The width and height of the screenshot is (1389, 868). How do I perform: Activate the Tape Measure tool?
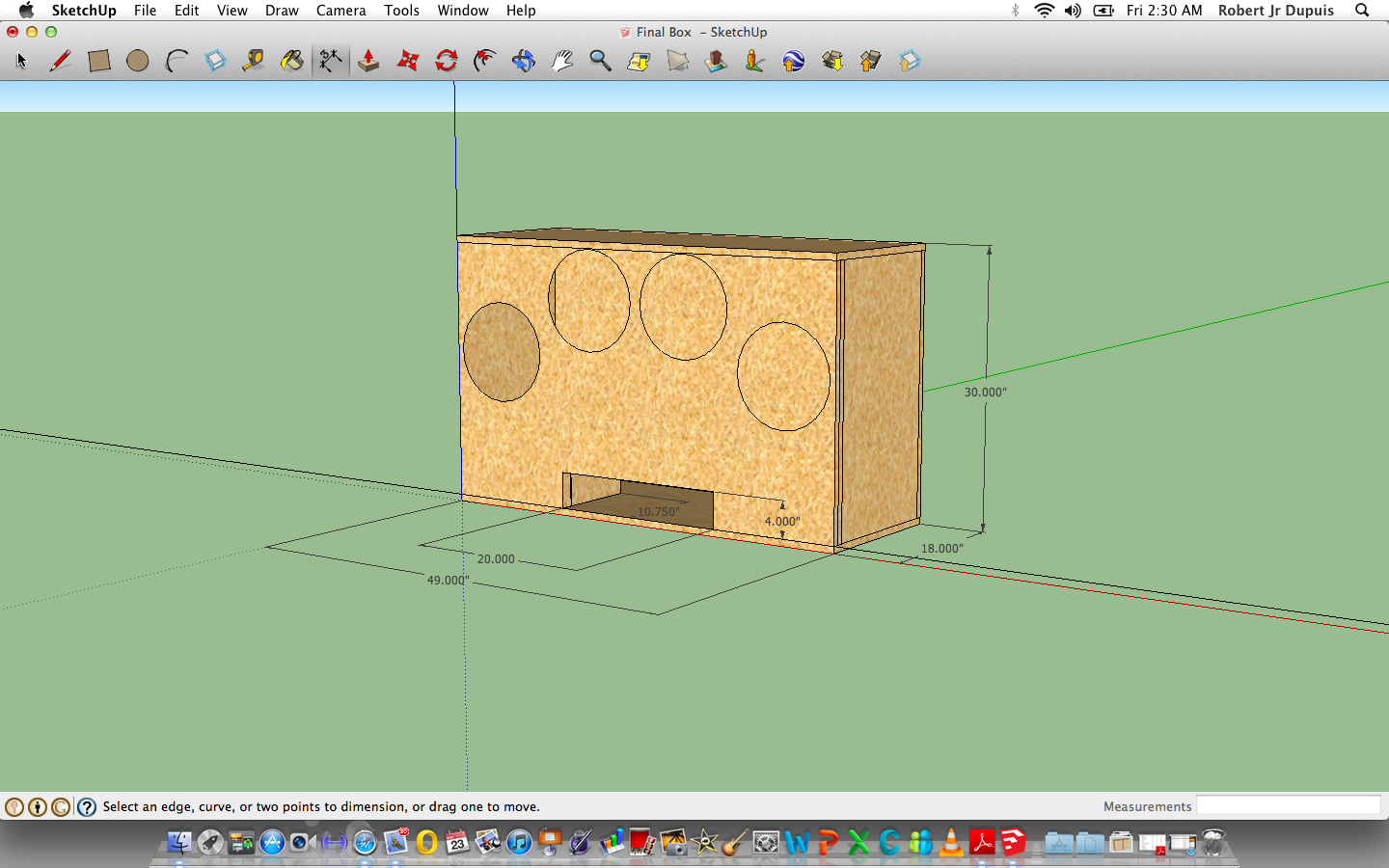coord(253,61)
